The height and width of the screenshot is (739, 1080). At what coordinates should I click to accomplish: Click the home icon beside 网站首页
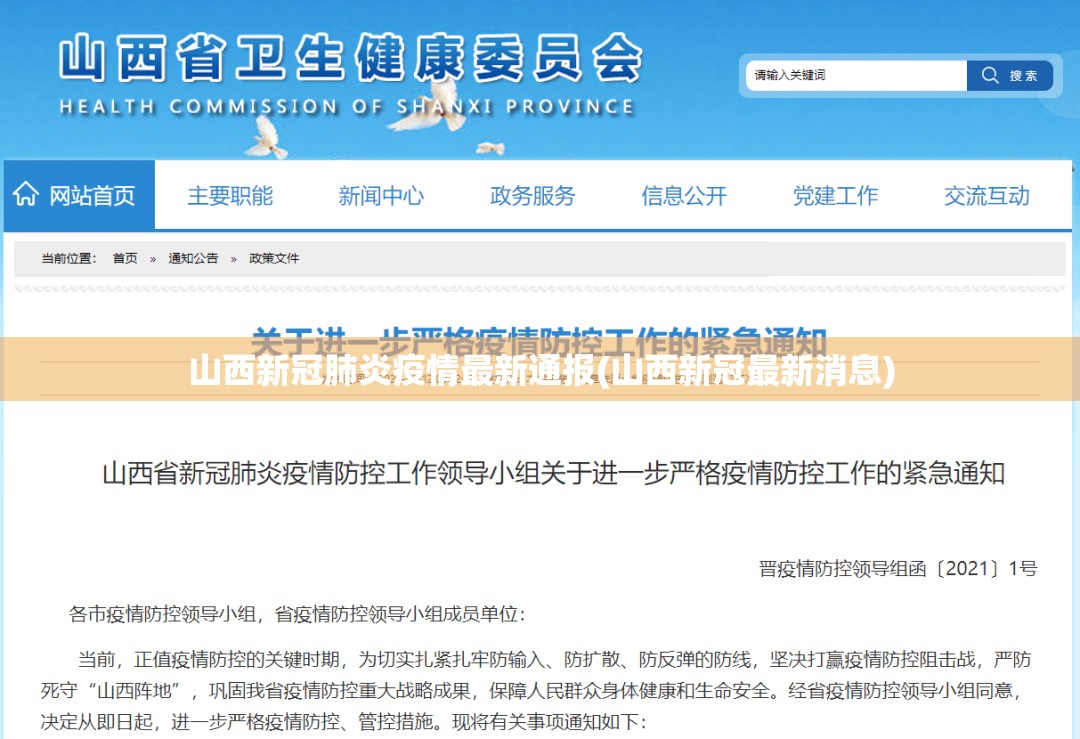[25, 194]
